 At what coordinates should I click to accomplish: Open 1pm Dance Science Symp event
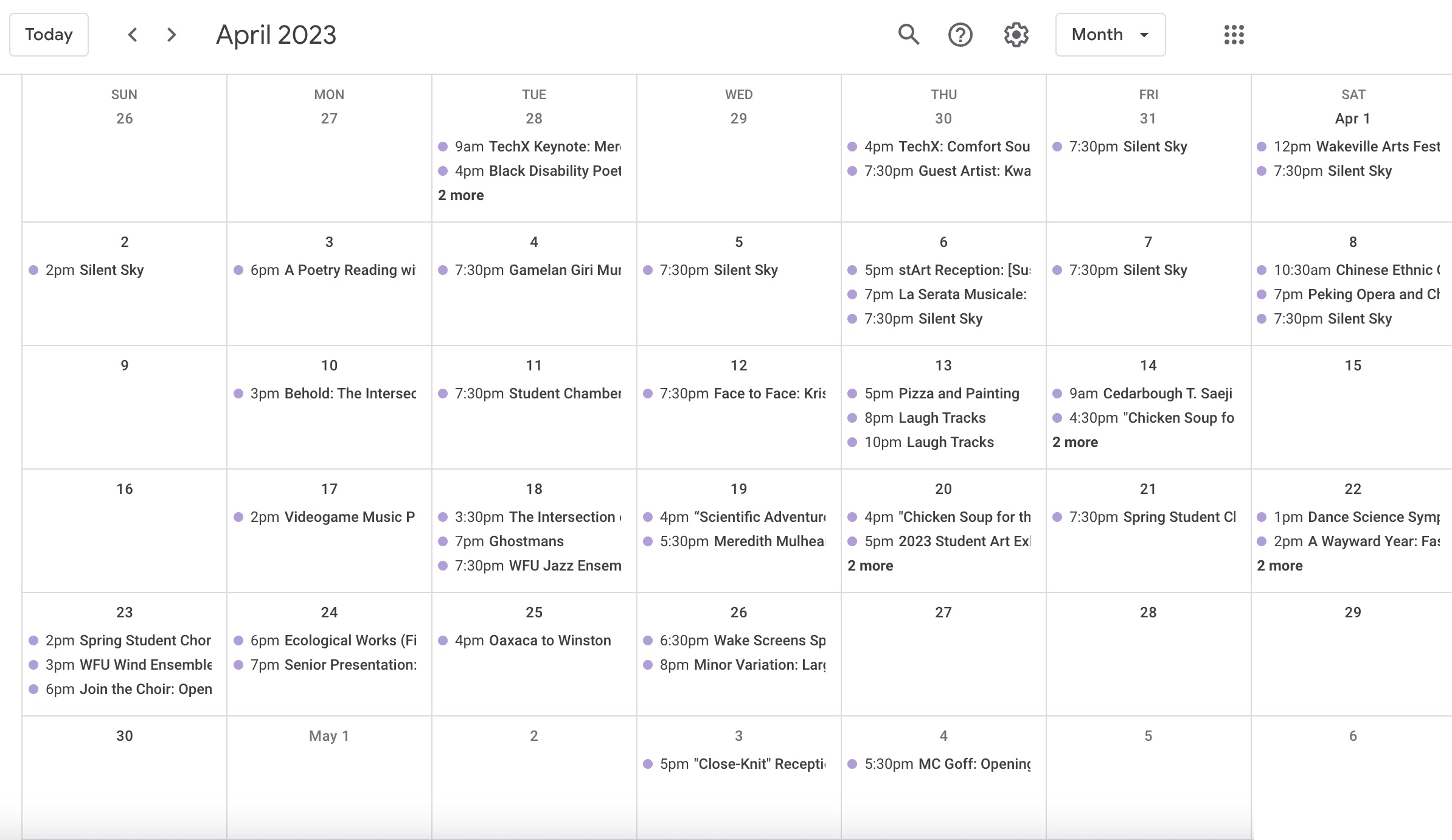(1349, 517)
